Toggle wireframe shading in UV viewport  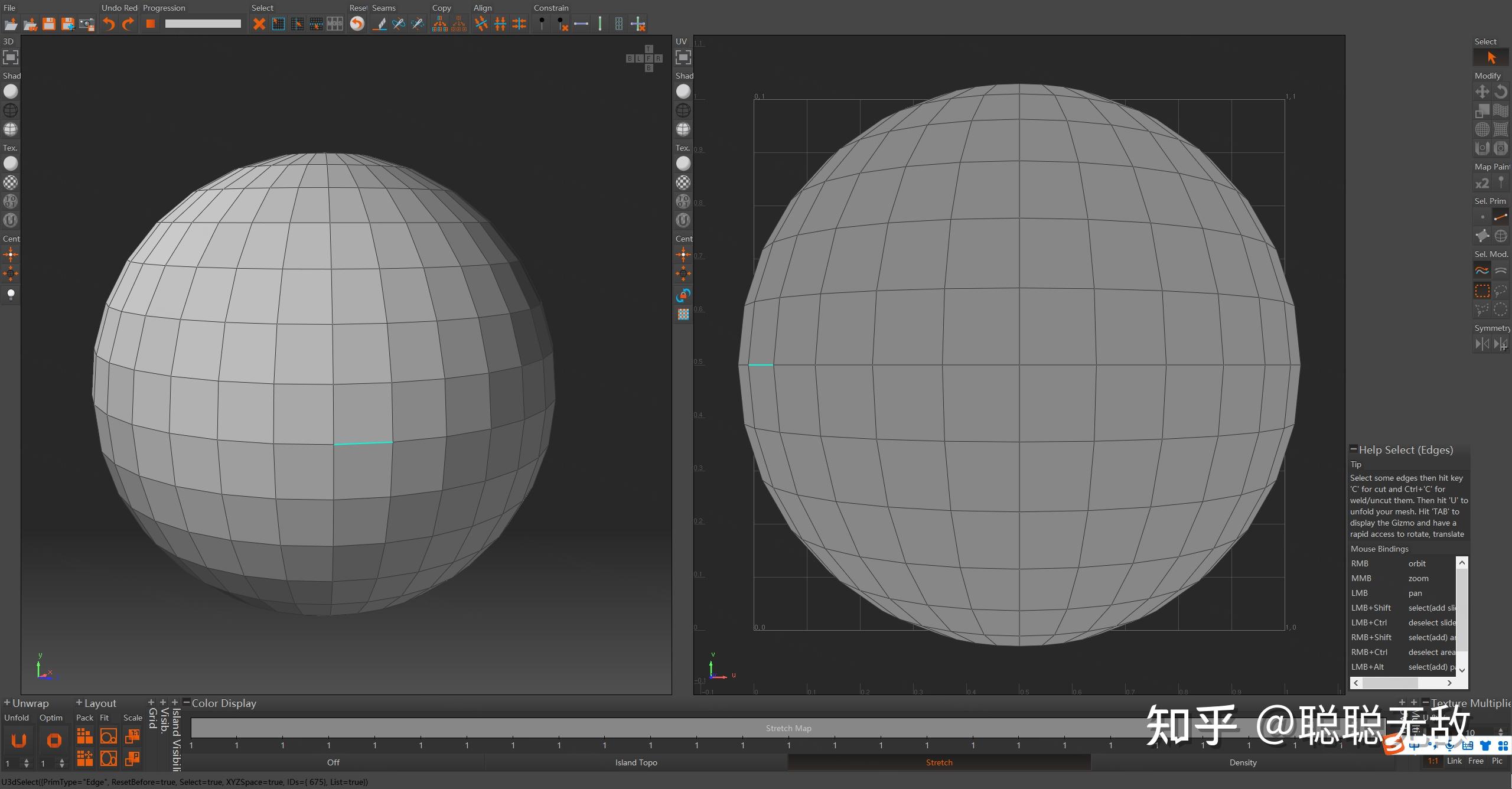[x=683, y=110]
